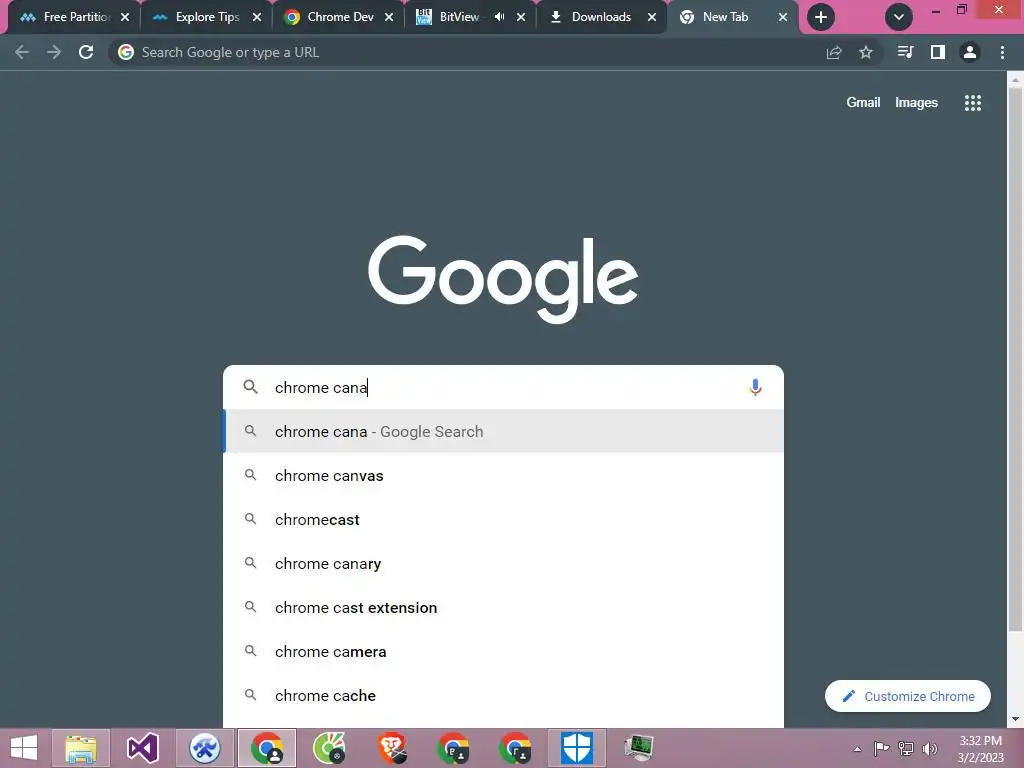Open the system monitor taskbar icon

pyautogui.click(x=639, y=748)
